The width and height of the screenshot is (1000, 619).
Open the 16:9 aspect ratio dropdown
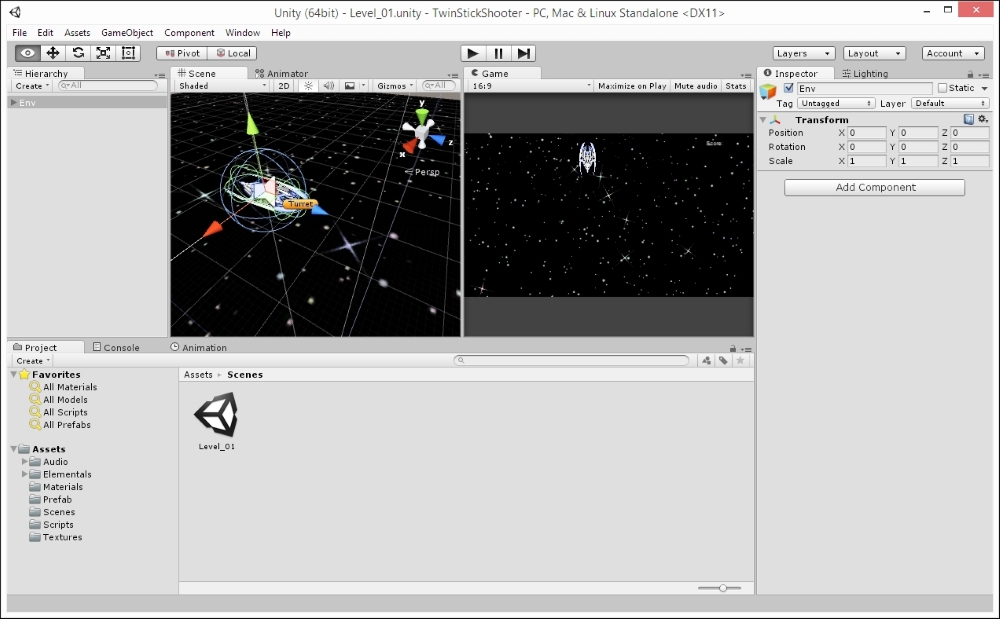531,86
